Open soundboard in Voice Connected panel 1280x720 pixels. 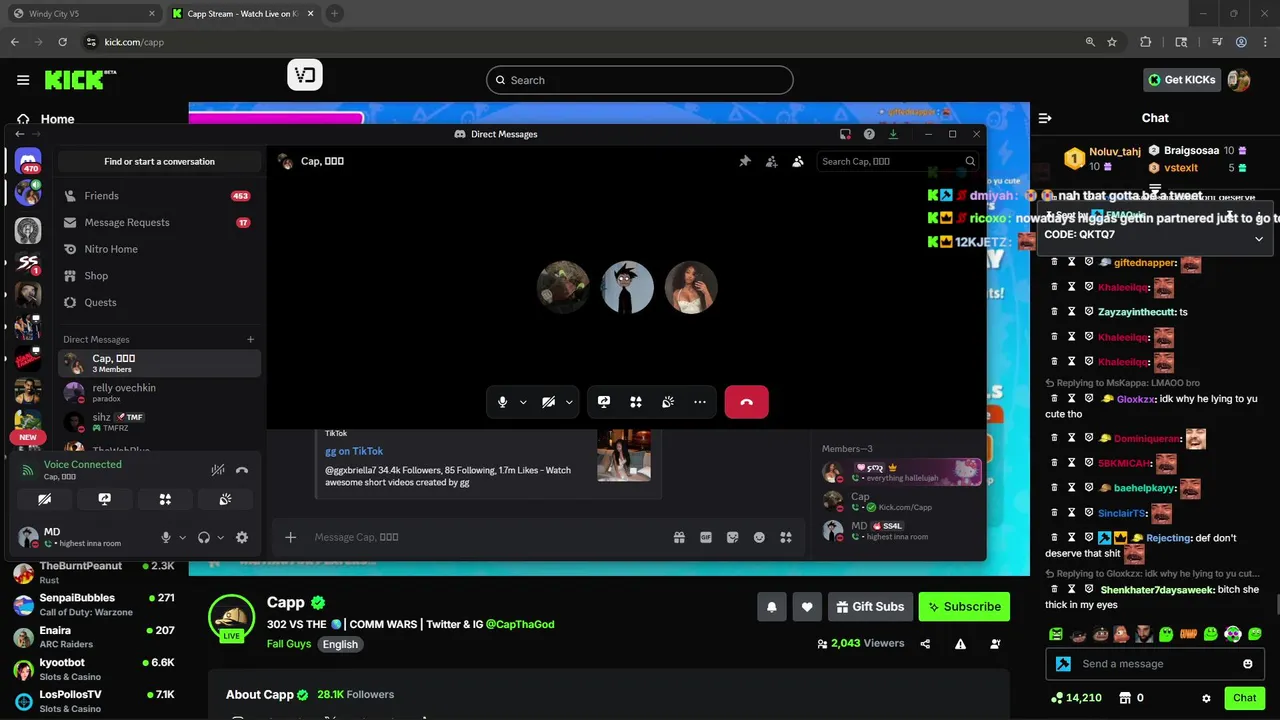(225, 499)
